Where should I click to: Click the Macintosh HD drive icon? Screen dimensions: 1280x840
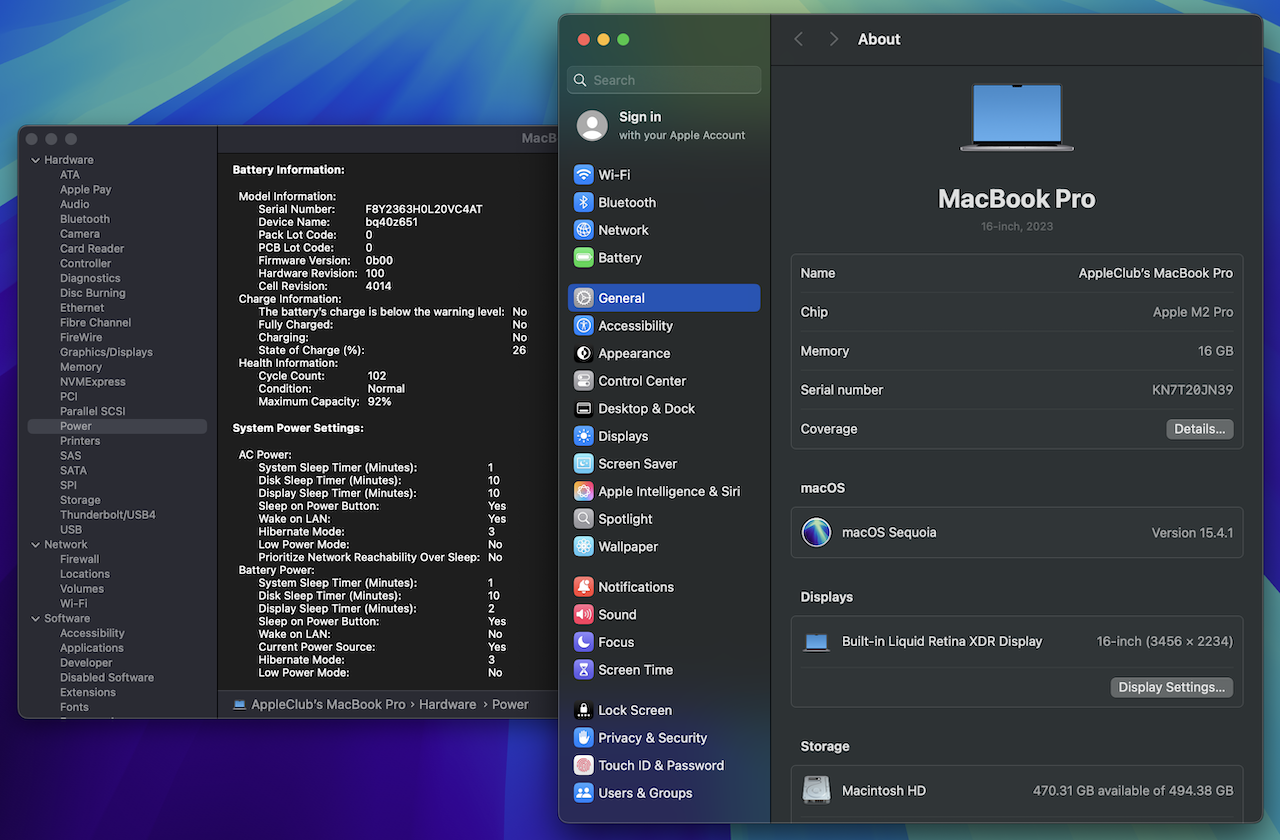[x=817, y=790]
